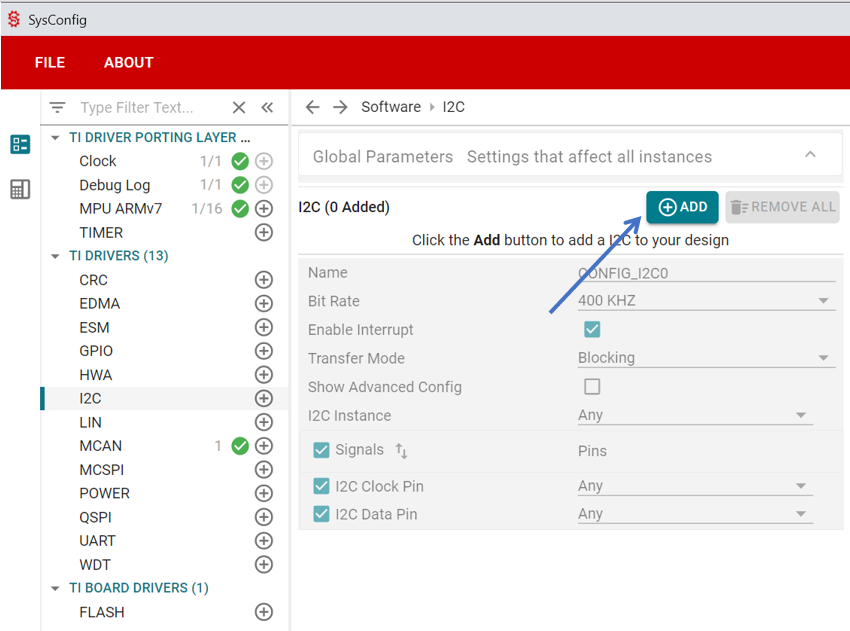Toggle the I2C Clock Pin checkbox

click(321, 486)
